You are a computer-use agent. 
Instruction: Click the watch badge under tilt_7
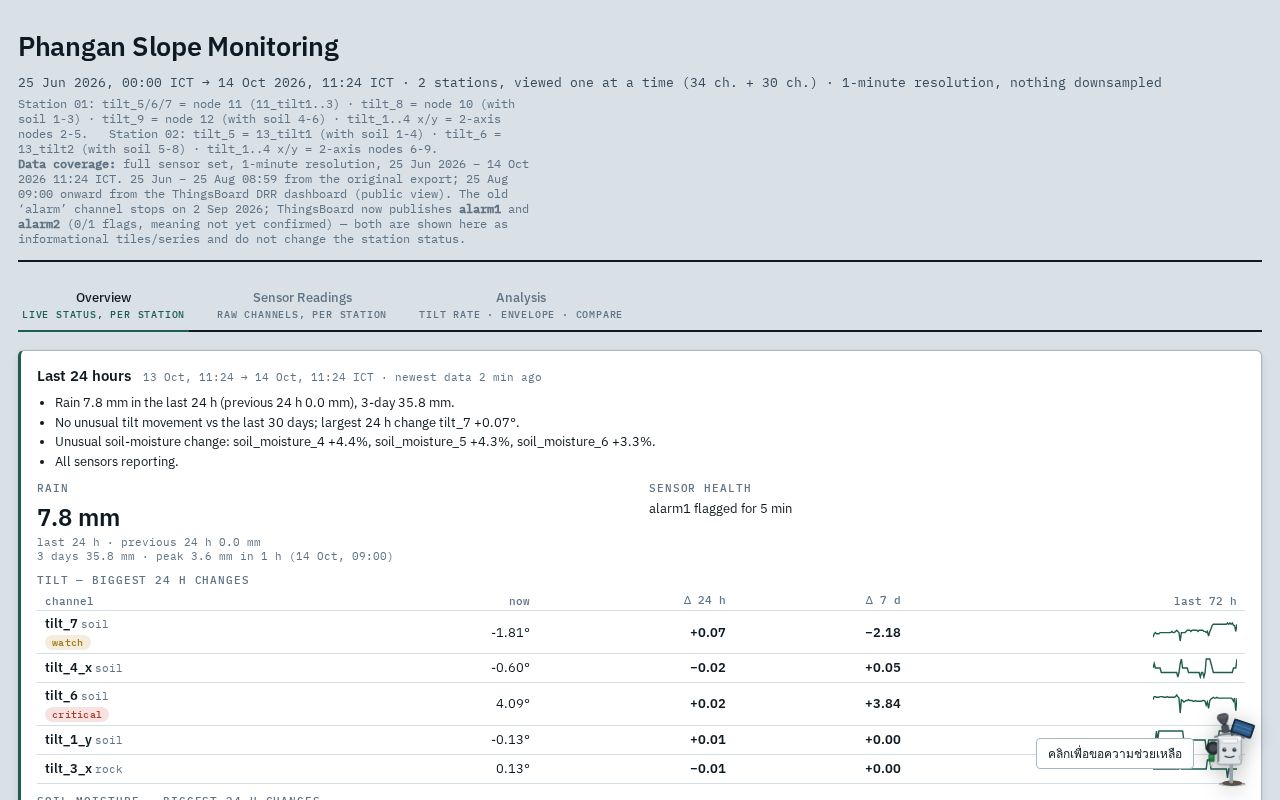(x=68, y=643)
